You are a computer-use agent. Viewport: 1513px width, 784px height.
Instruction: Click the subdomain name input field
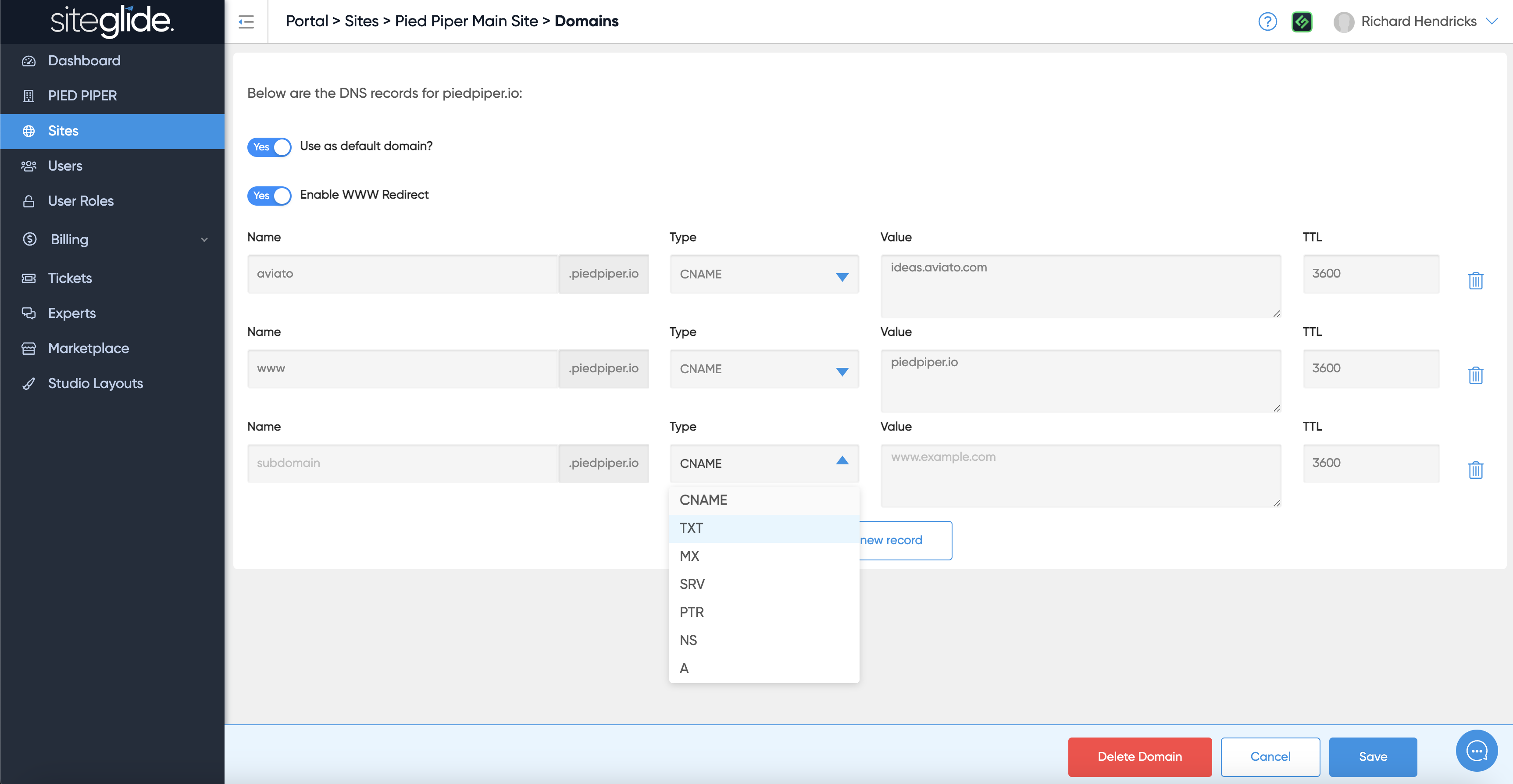point(402,463)
